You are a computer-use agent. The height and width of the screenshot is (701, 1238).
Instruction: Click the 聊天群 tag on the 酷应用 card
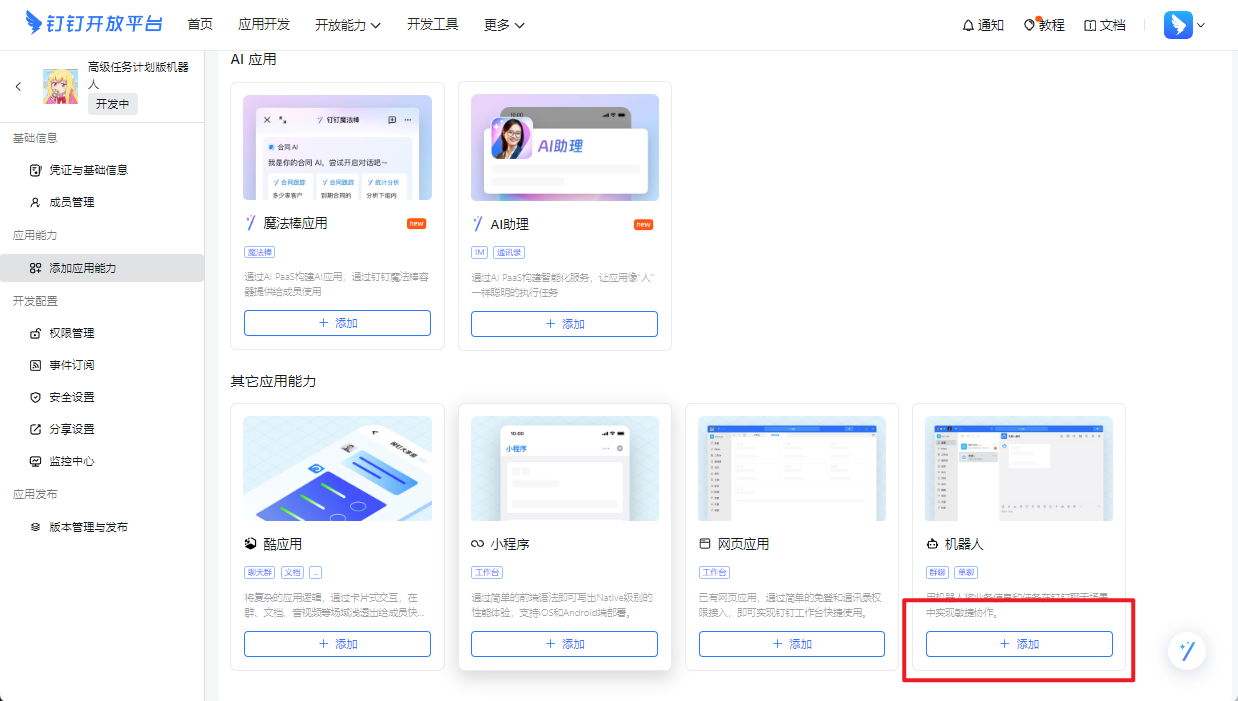click(x=260, y=573)
